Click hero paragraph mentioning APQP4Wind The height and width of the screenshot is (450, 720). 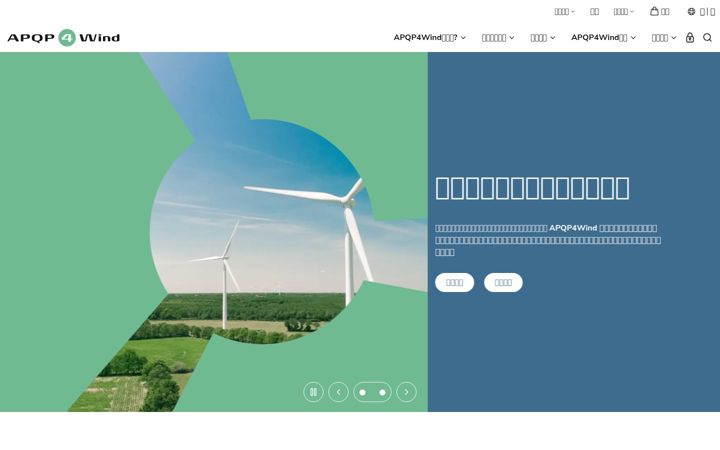[548, 240]
